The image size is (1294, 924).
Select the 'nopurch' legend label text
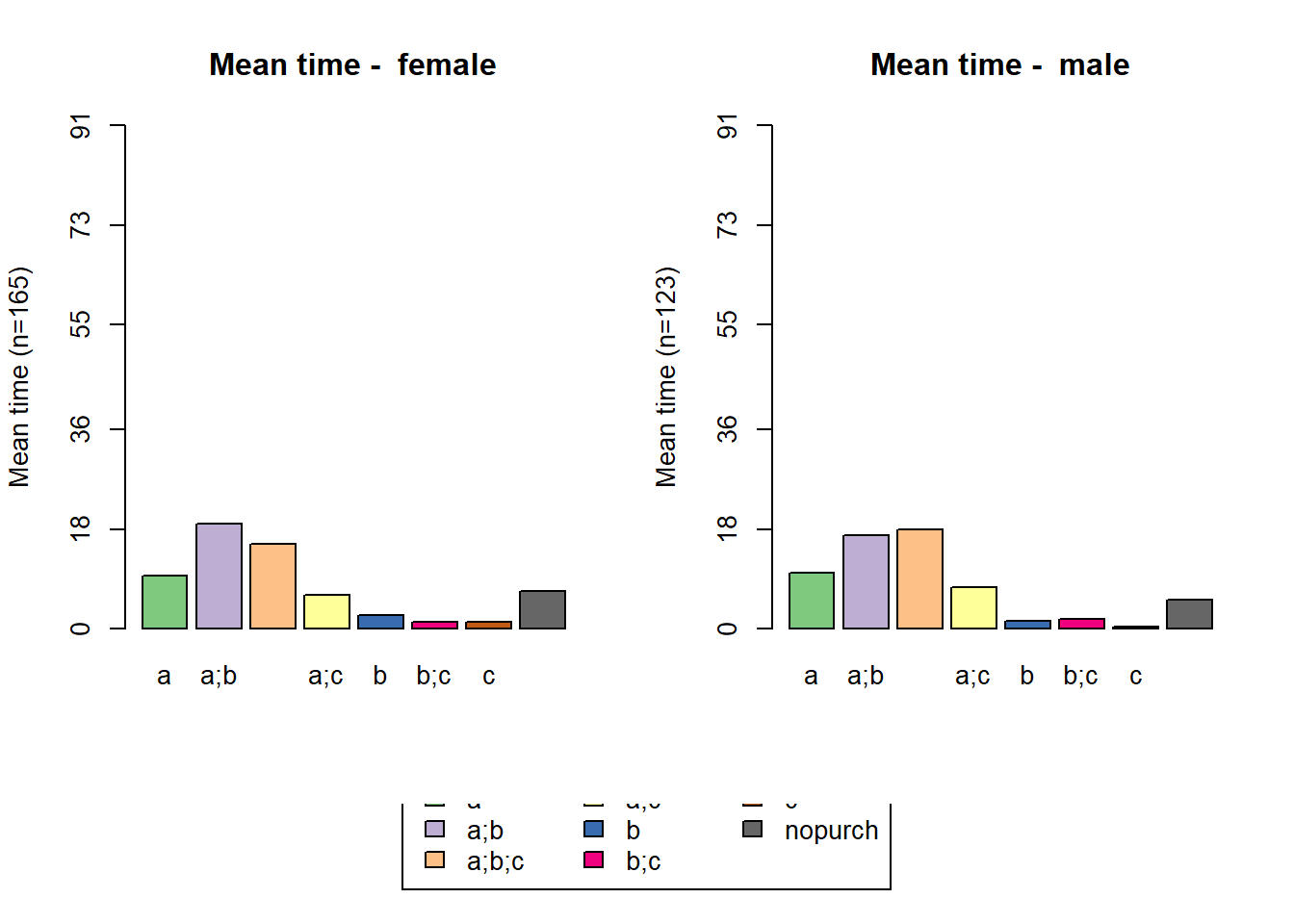click(831, 831)
